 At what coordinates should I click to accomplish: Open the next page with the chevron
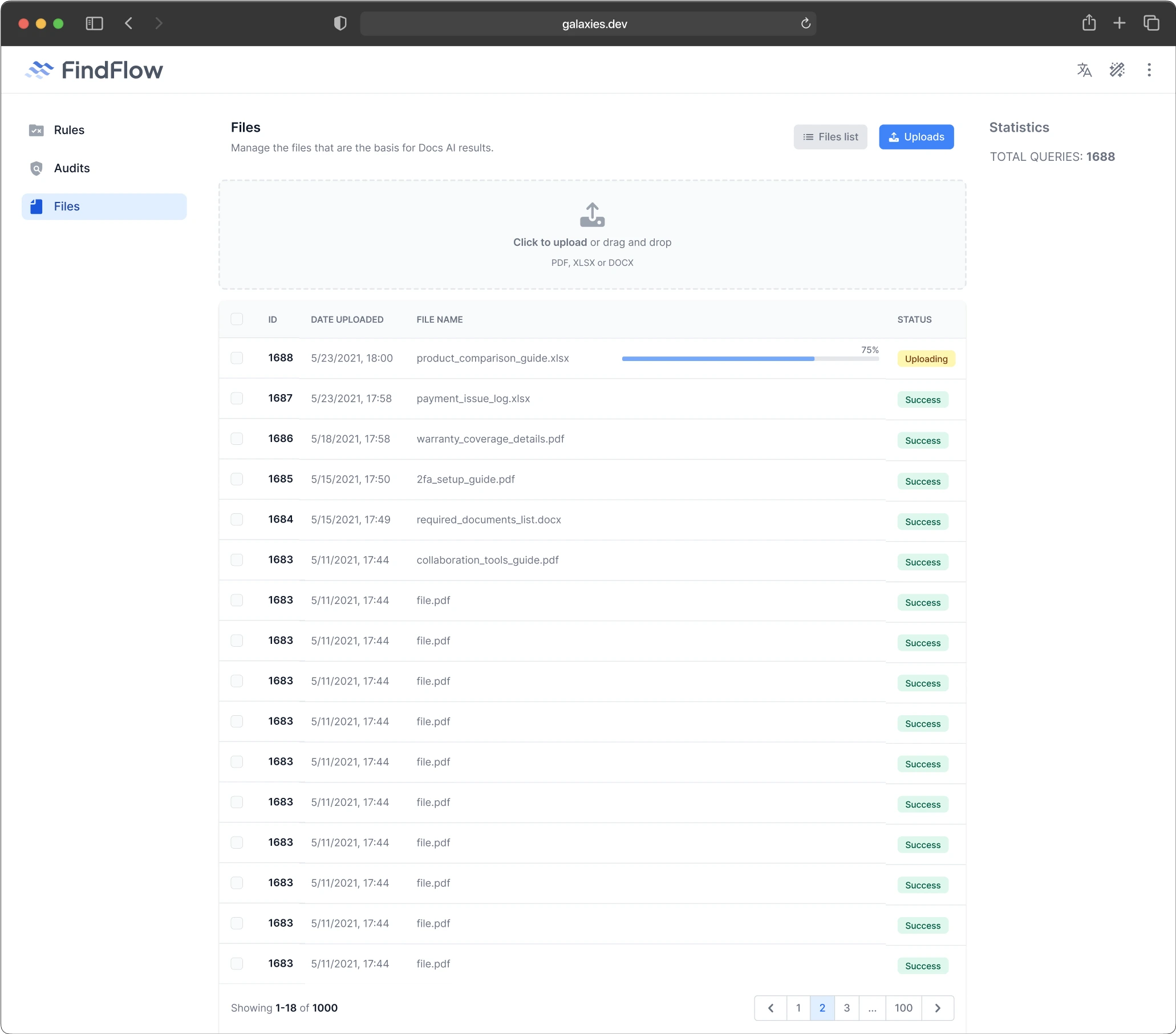point(937,1008)
